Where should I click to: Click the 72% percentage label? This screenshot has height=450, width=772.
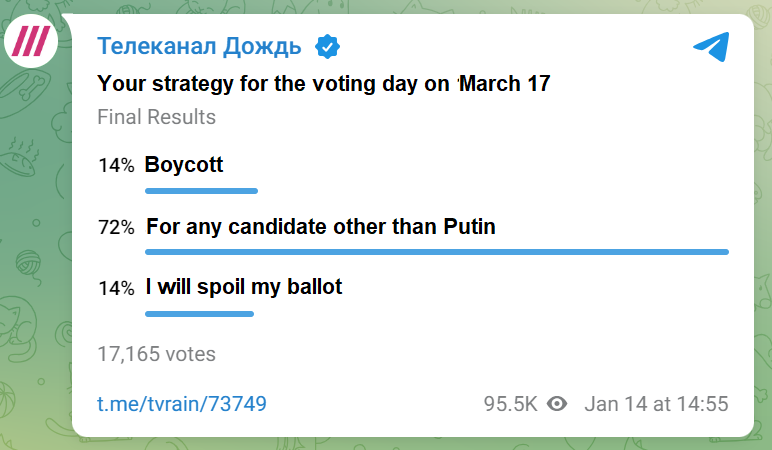116,227
